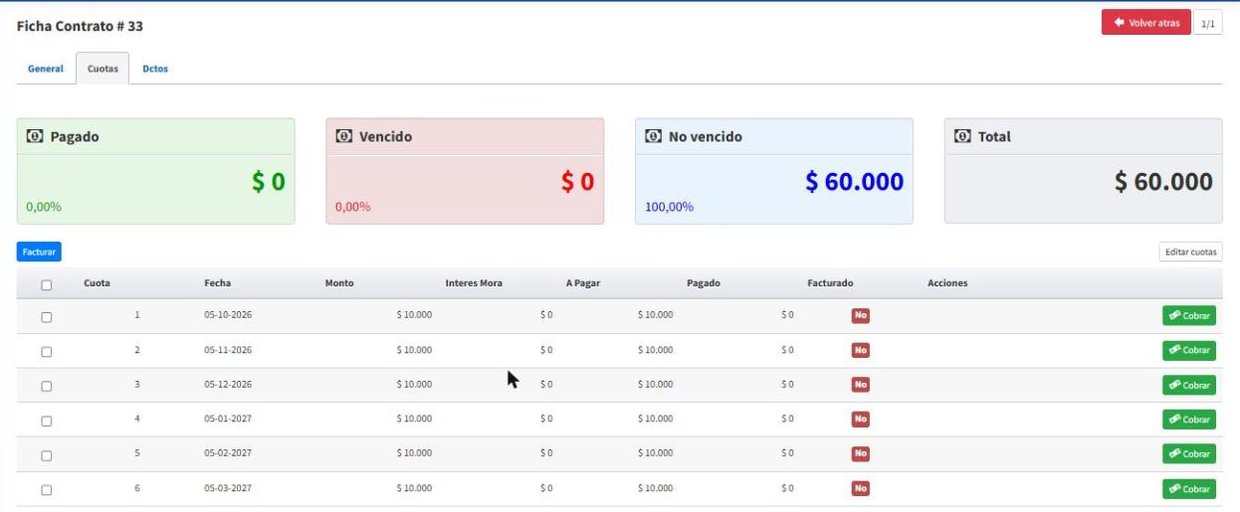Click Cobrar for the 05-12-2026 installment
The width and height of the screenshot is (1240, 512).
pyautogui.click(x=1189, y=385)
